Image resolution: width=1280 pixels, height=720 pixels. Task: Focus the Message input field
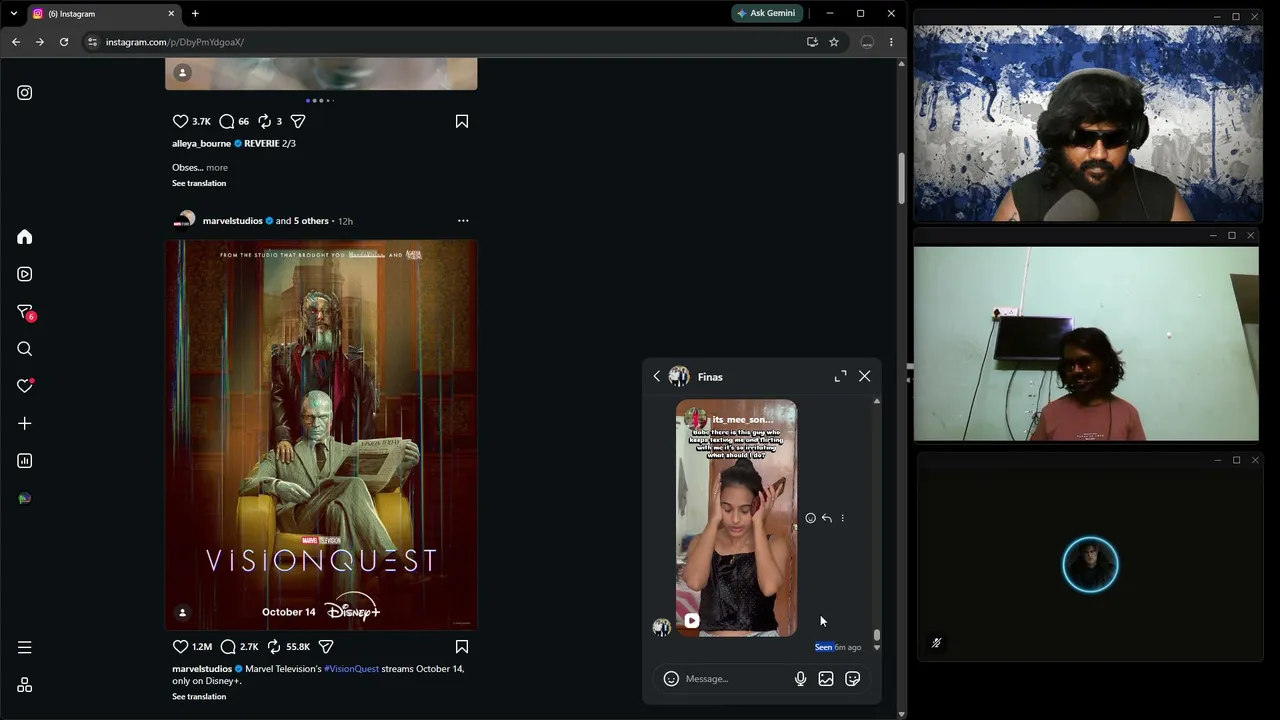point(734,679)
